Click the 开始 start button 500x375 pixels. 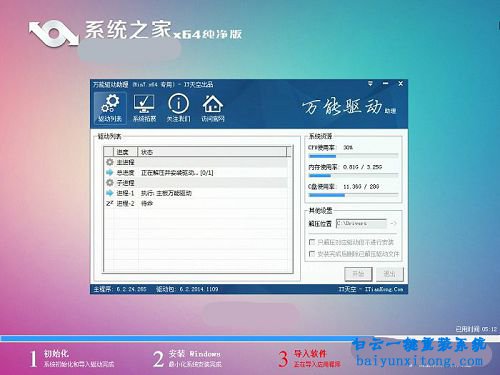pyautogui.click(x=358, y=274)
